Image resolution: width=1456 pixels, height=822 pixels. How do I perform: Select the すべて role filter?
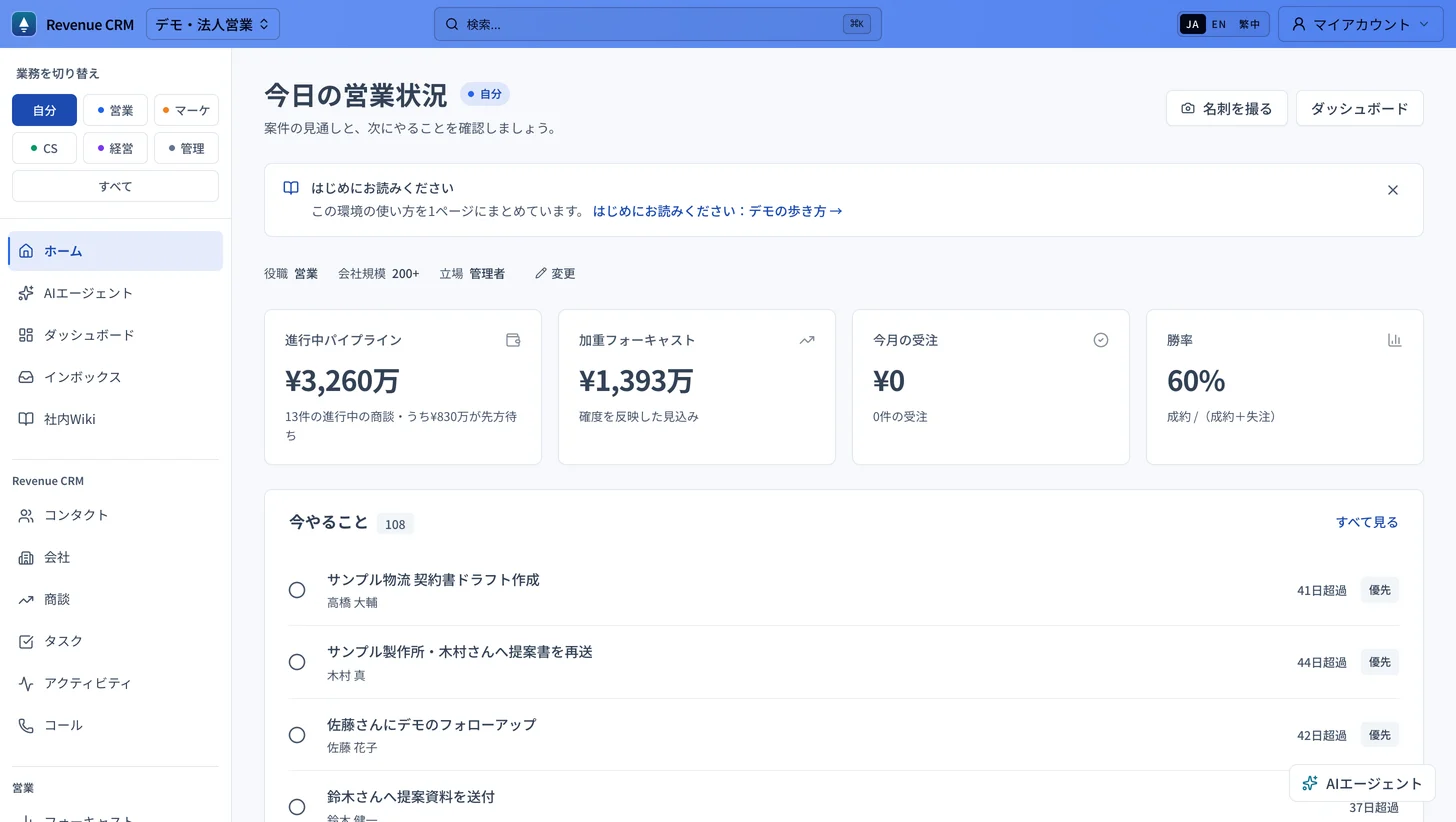(115, 186)
